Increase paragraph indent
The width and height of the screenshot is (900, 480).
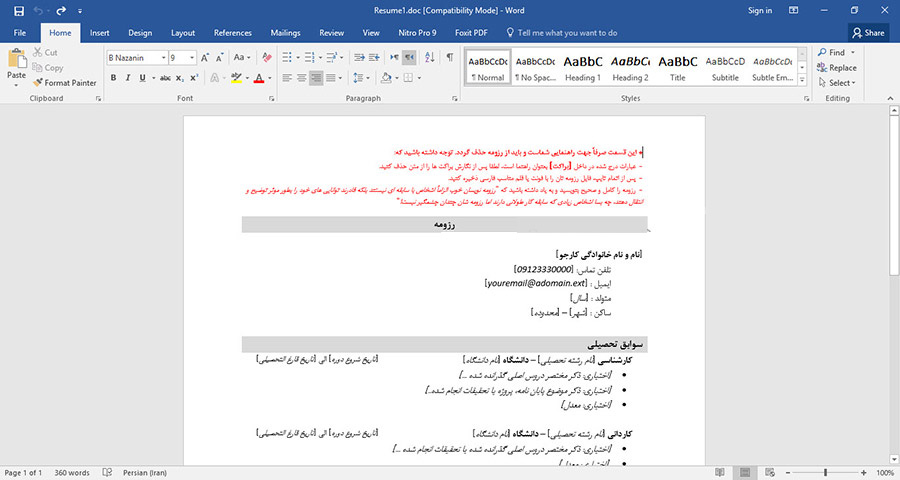(374, 57)
